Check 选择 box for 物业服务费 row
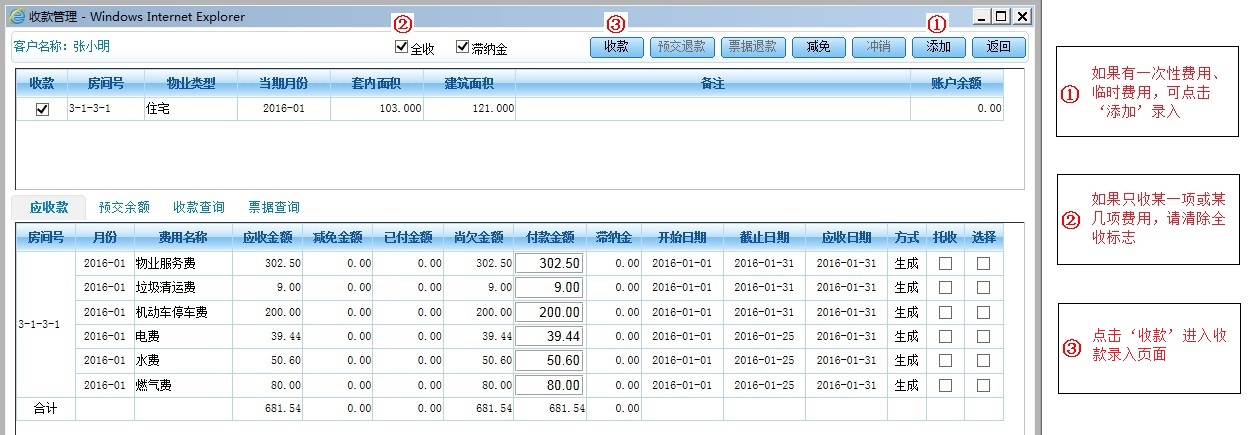Viewport: 1258px width, 435px height. click(x=983, y=263)
